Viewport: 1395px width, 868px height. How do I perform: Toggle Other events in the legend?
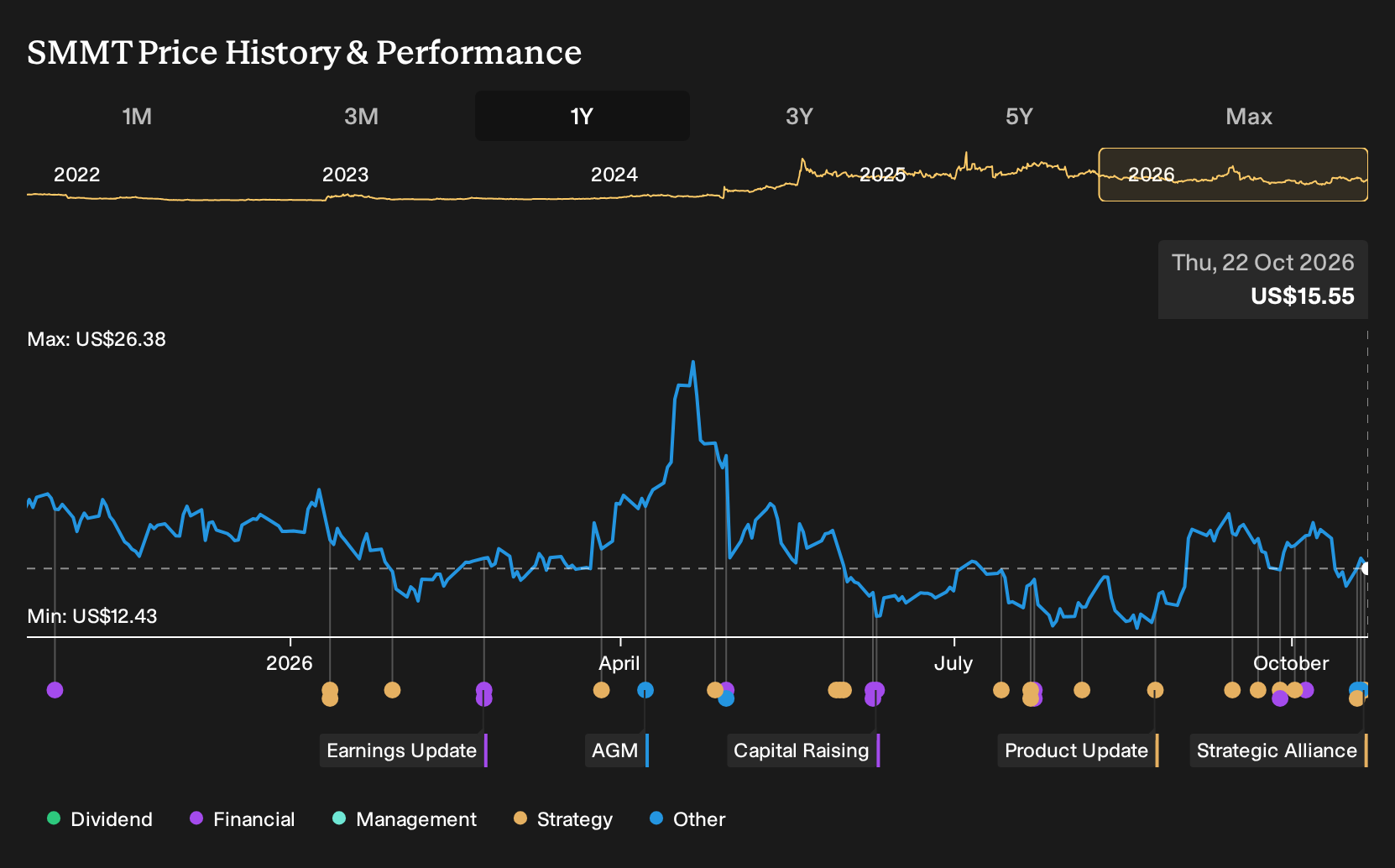(687, 819)
